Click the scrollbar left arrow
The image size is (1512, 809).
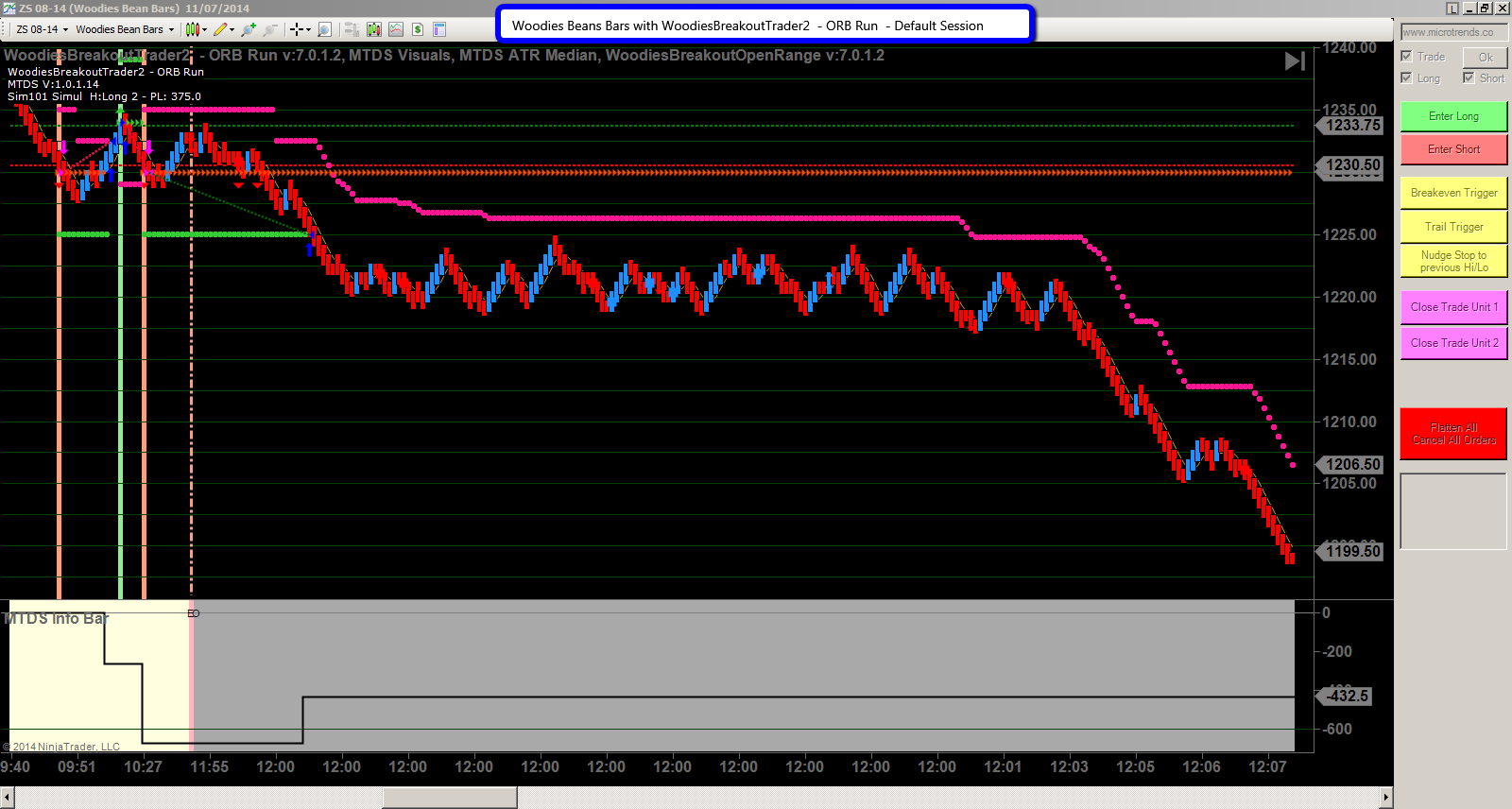7,799
